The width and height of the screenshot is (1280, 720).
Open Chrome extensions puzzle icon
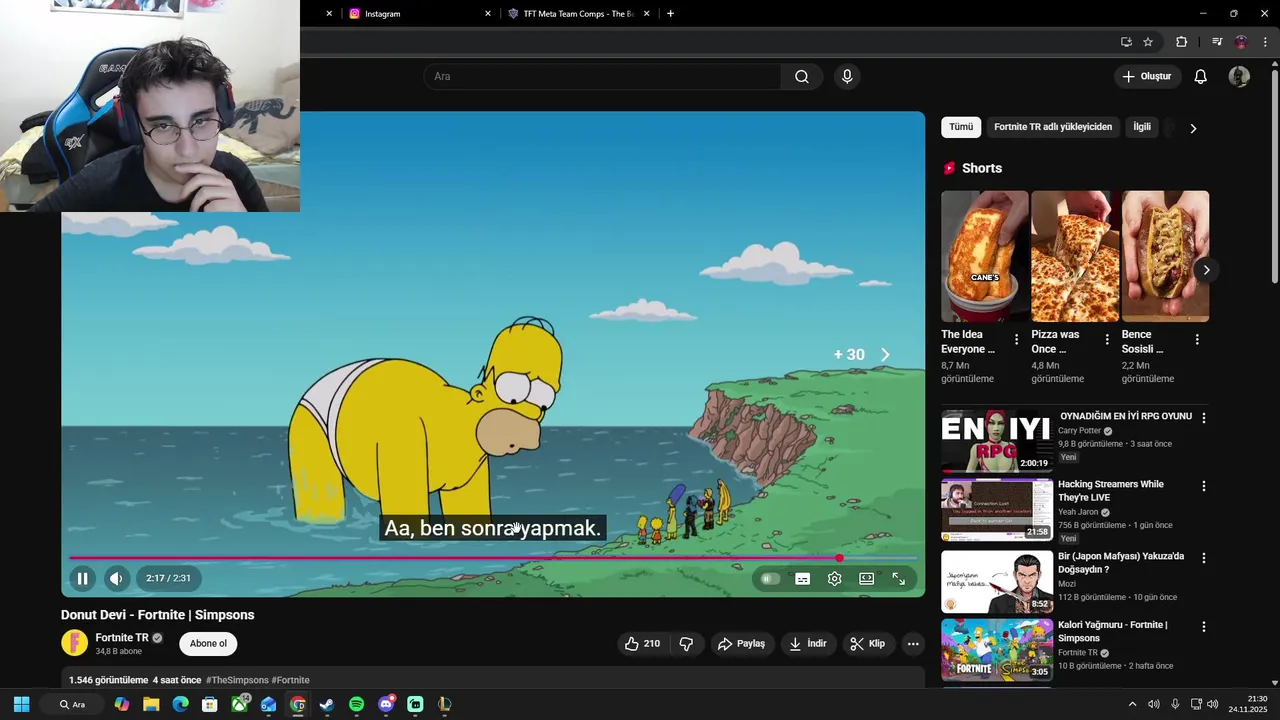pos(1182,42)
